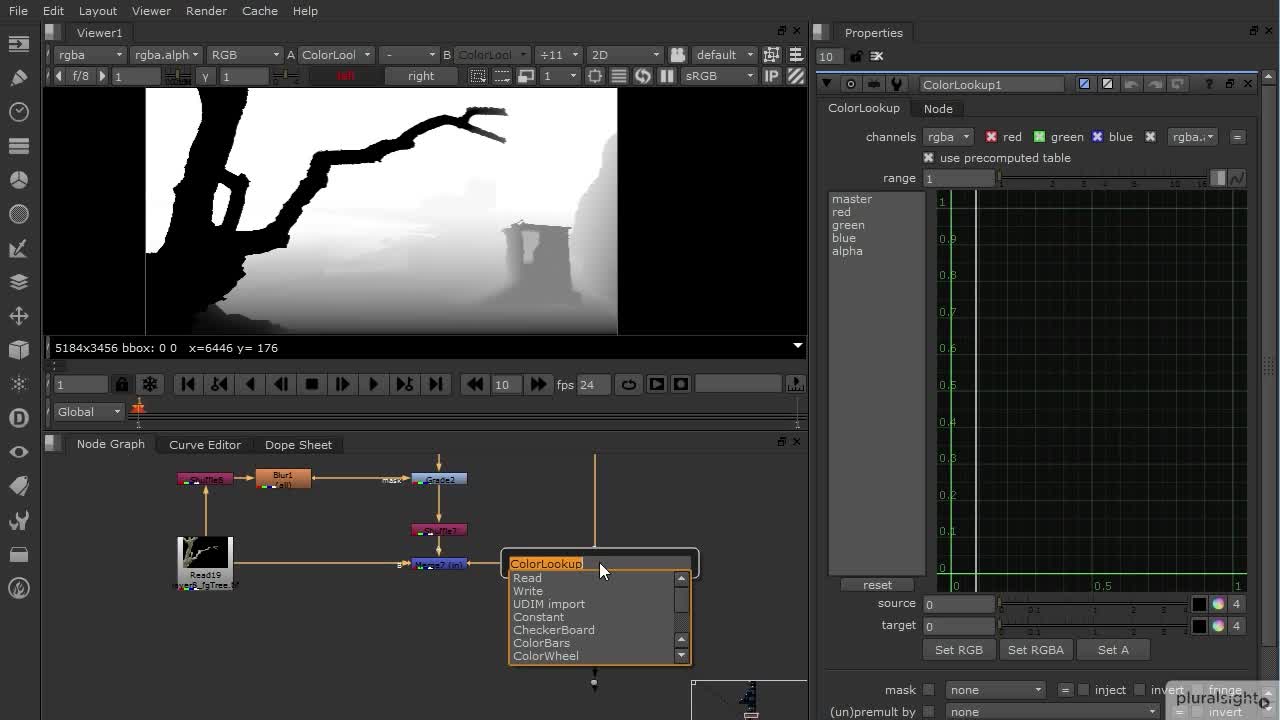This screenshot has width=1280, height=720.
Task: Click the Set RGB button
Action: 958,650
